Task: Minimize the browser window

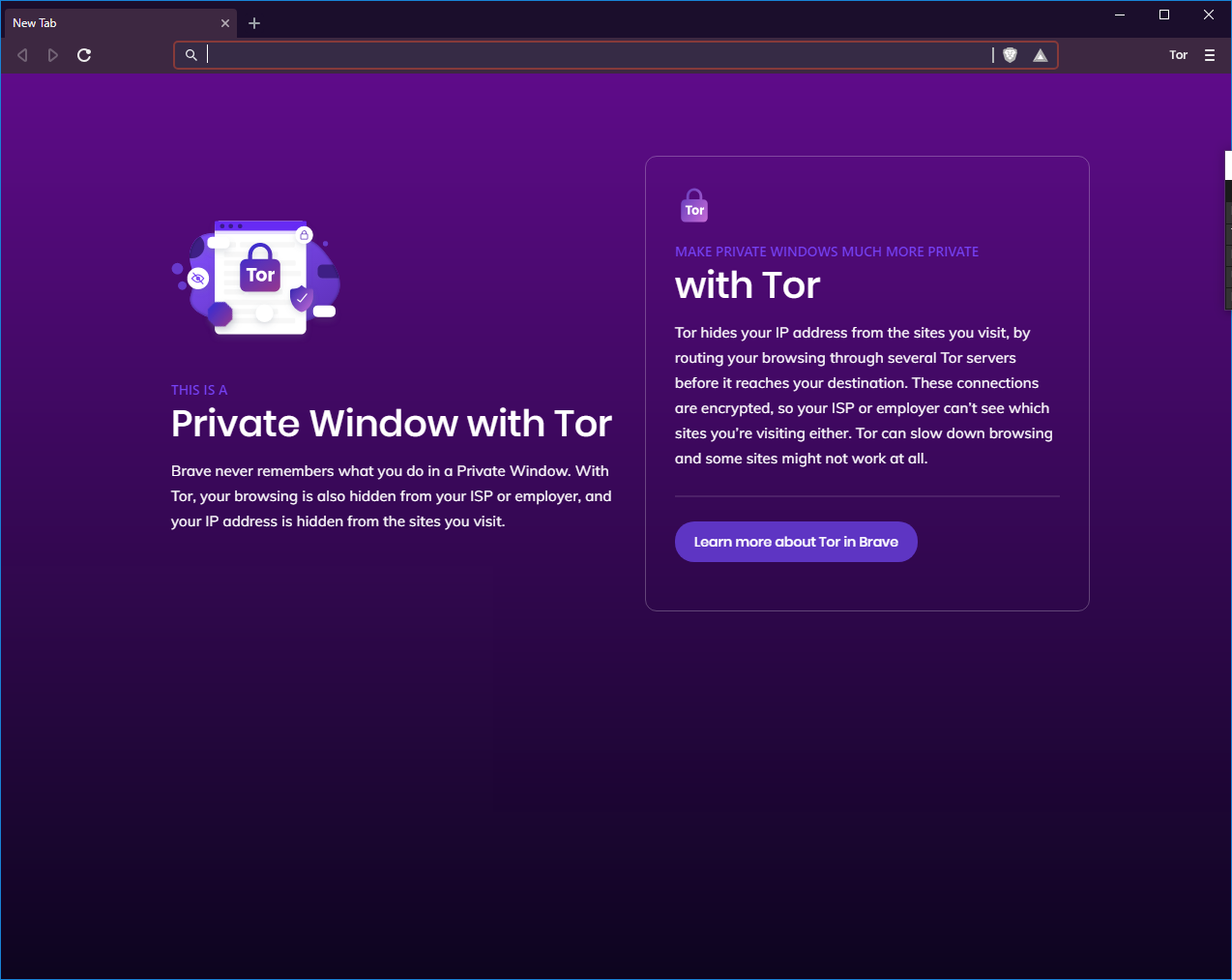Action: [1120, 15]
